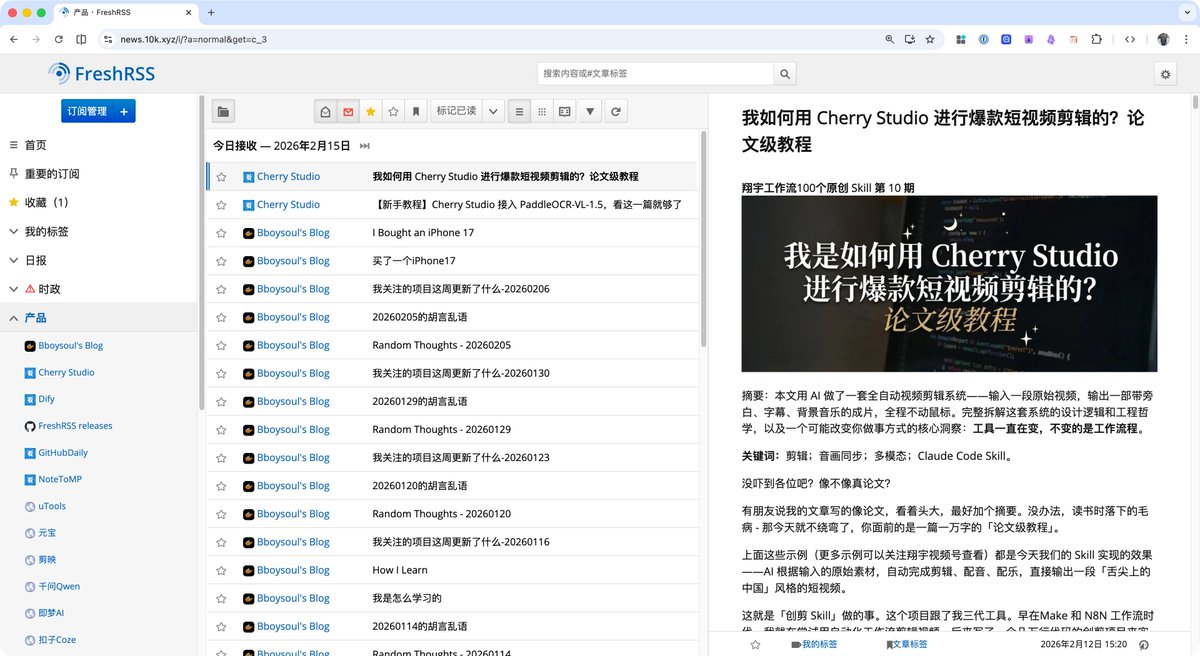The image size is (1200, 656).
Task: Switch to reader view book icon
Action: click(565, 112)
